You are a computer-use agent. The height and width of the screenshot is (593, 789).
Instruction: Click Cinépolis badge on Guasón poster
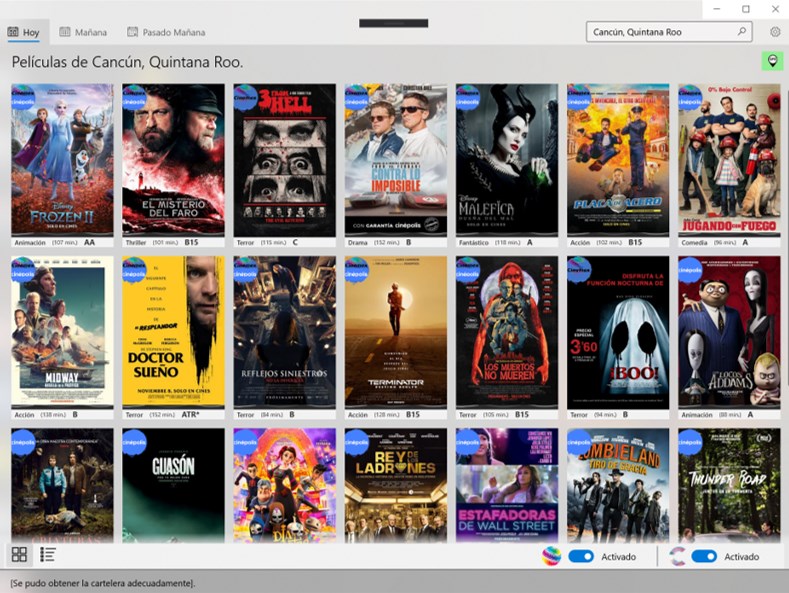134,443
